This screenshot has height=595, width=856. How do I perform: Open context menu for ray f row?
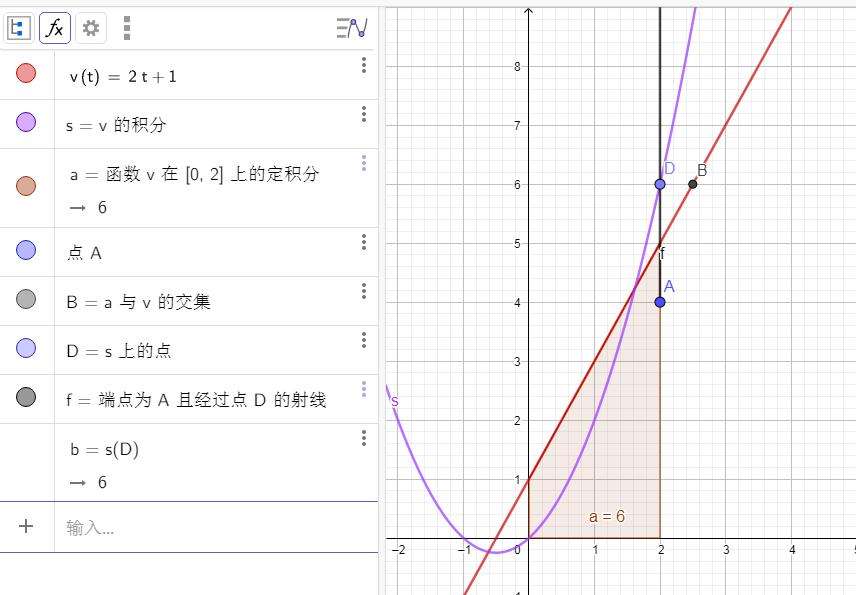[363, 387]
